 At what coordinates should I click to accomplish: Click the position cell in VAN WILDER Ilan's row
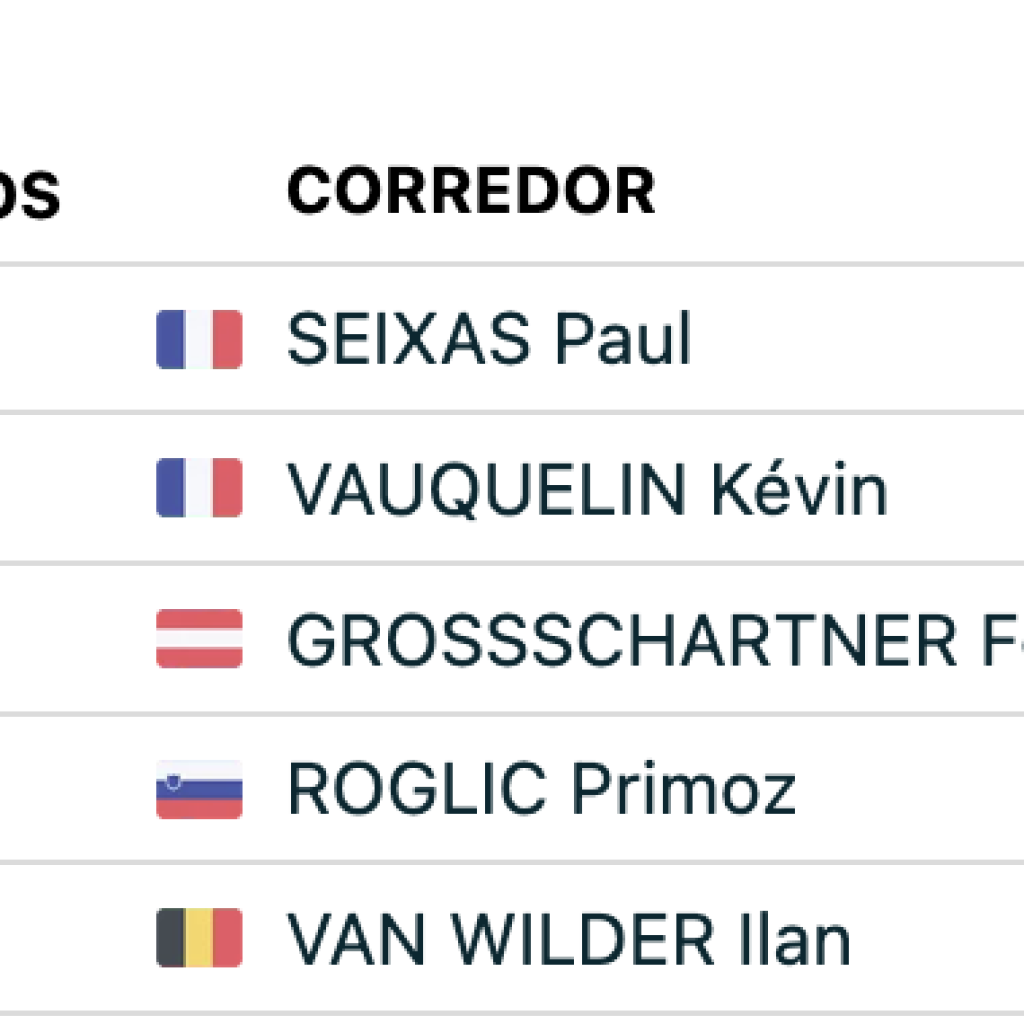click(40, 939)
